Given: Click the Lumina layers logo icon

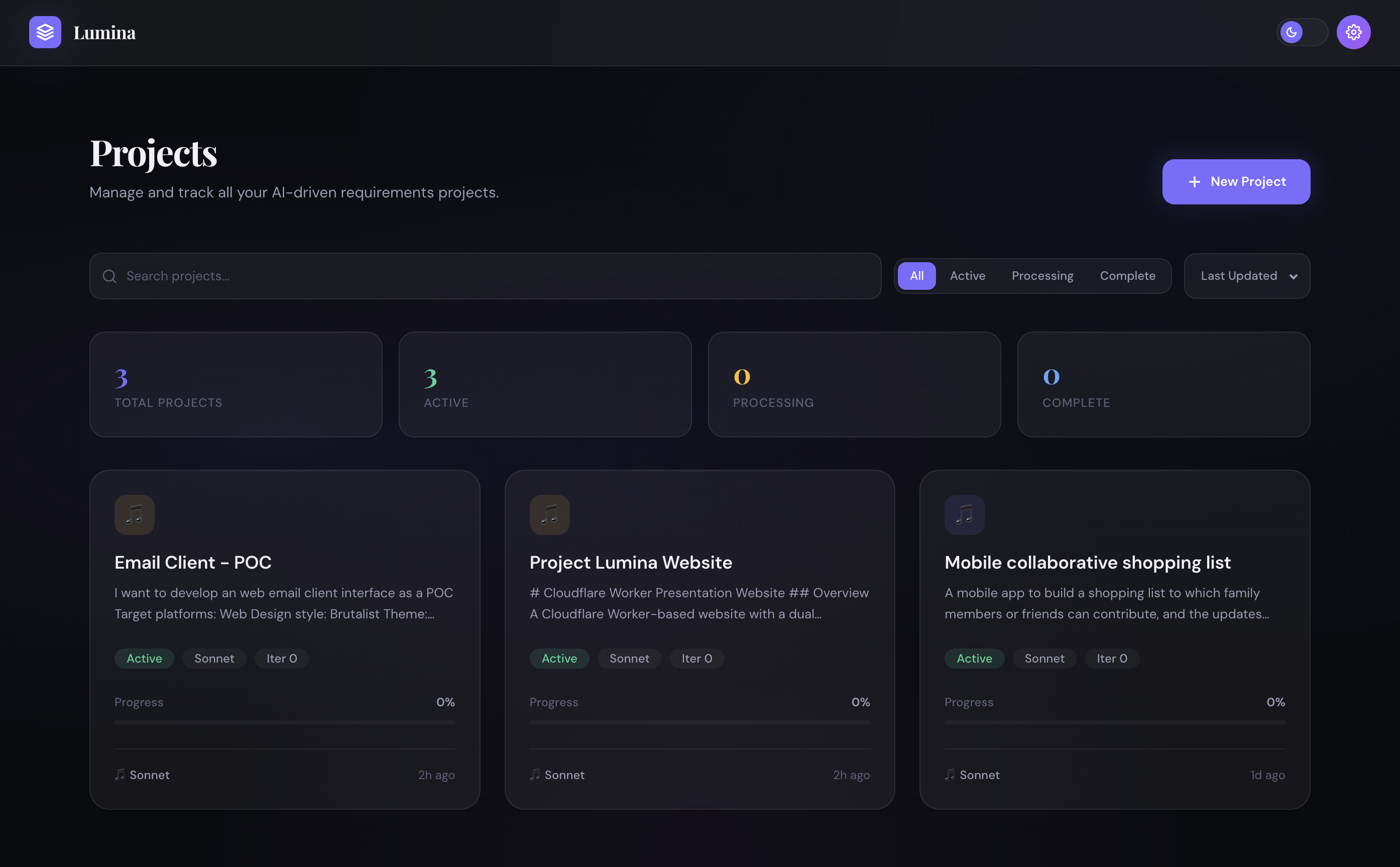Looking at the screenshot, I should (45, 32).
